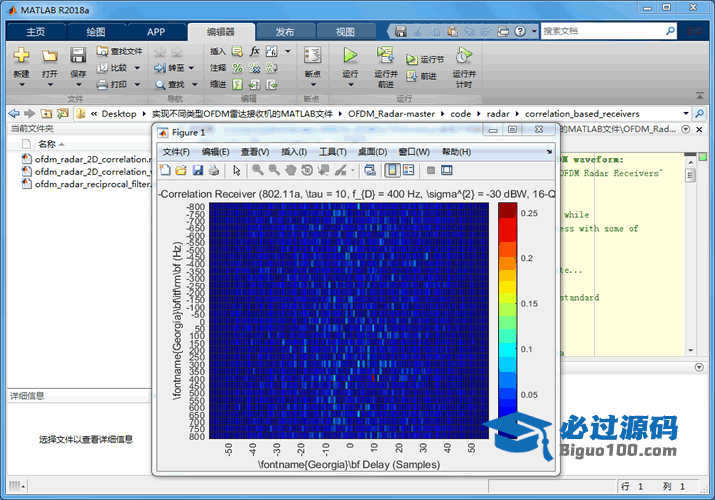The width and height of the screenshot is (715, 500).
Task: Expand the 打开 (Open) dropdown arrow
Action: (50, 85)
